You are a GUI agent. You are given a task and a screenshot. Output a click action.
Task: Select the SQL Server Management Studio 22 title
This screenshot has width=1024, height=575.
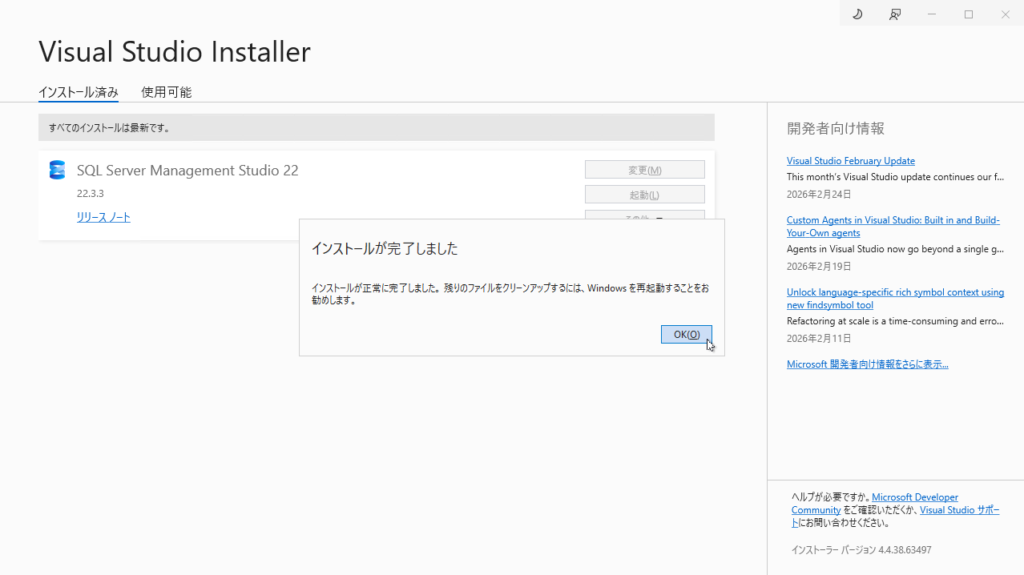187,171
